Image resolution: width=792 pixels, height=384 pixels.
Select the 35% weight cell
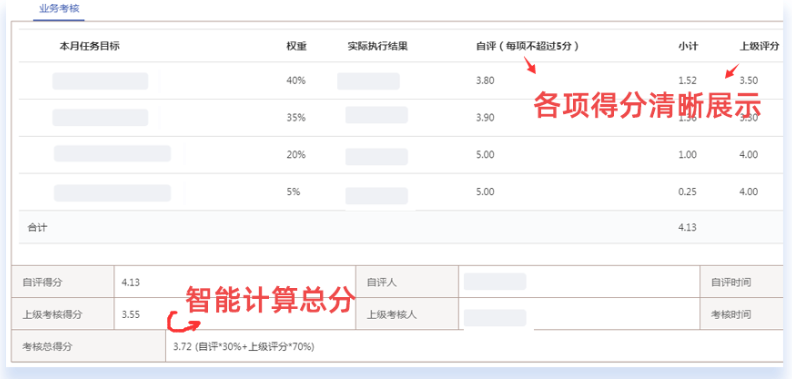(296, 118)
